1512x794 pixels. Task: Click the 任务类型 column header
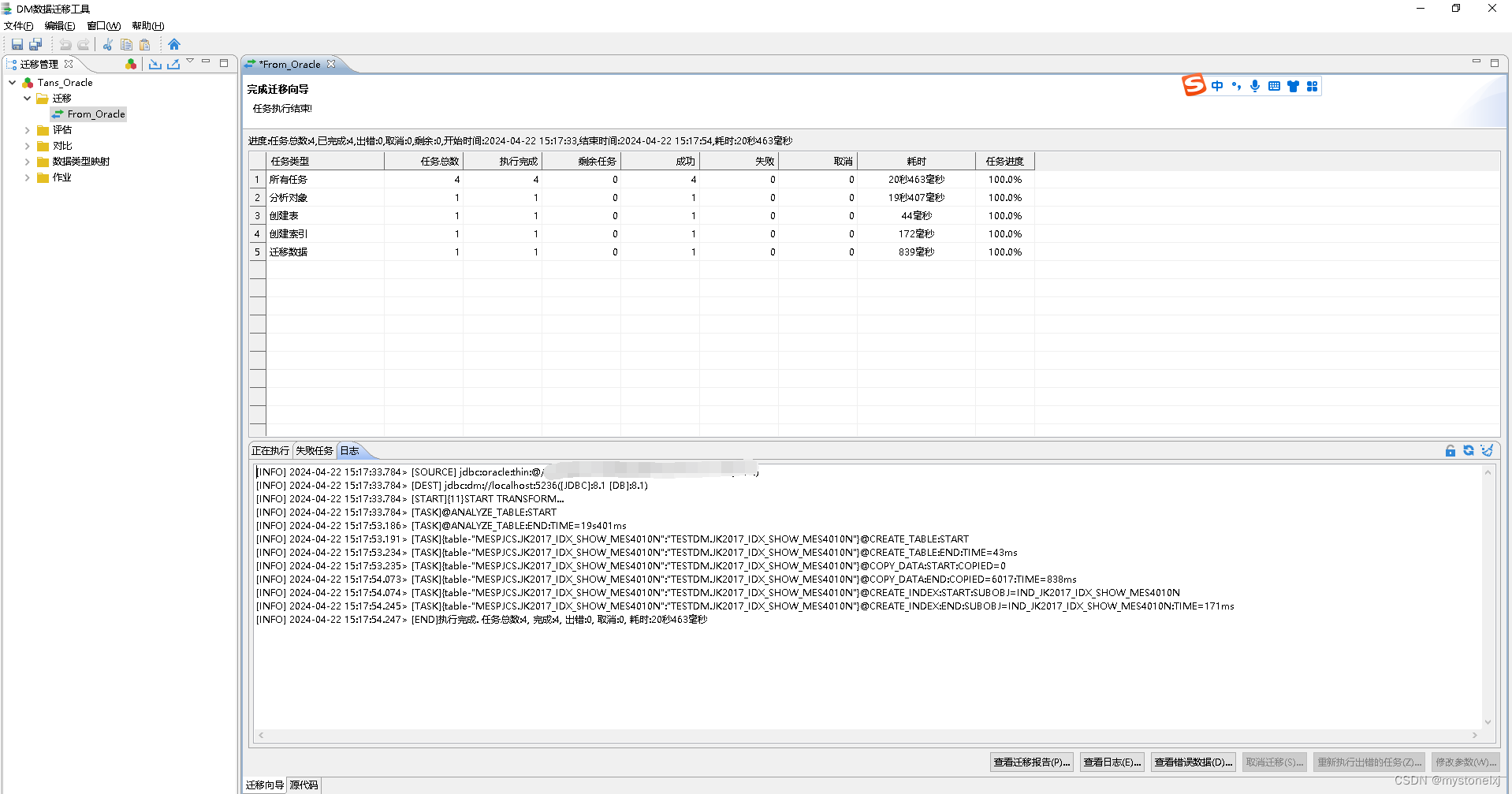point(325,161)
